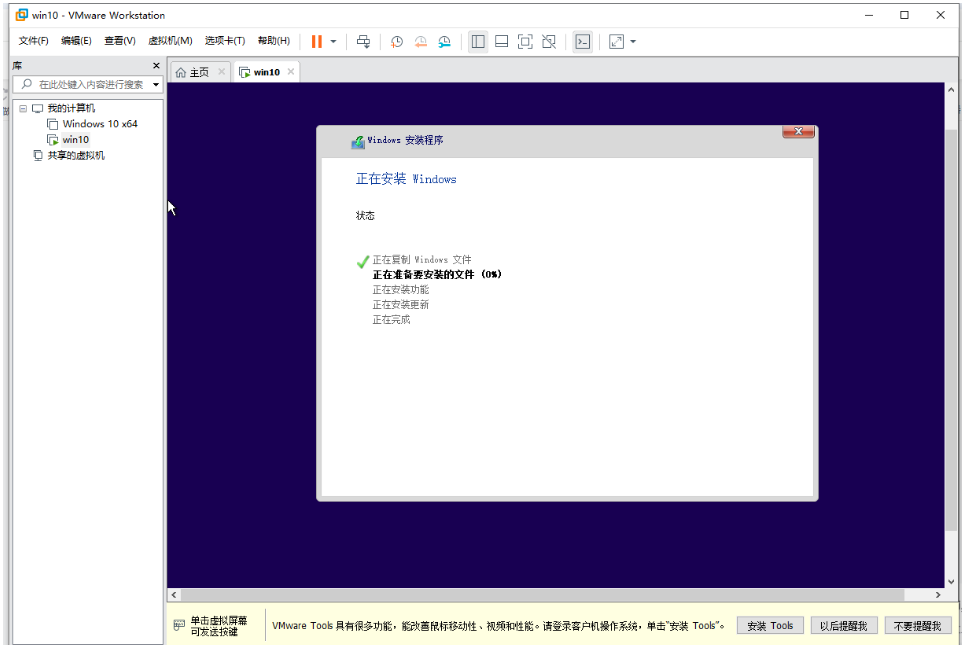Click the Unity mode icon
The width and height of the screenshot is (962, 645).
pyautogui.click(x=549, y=42)
